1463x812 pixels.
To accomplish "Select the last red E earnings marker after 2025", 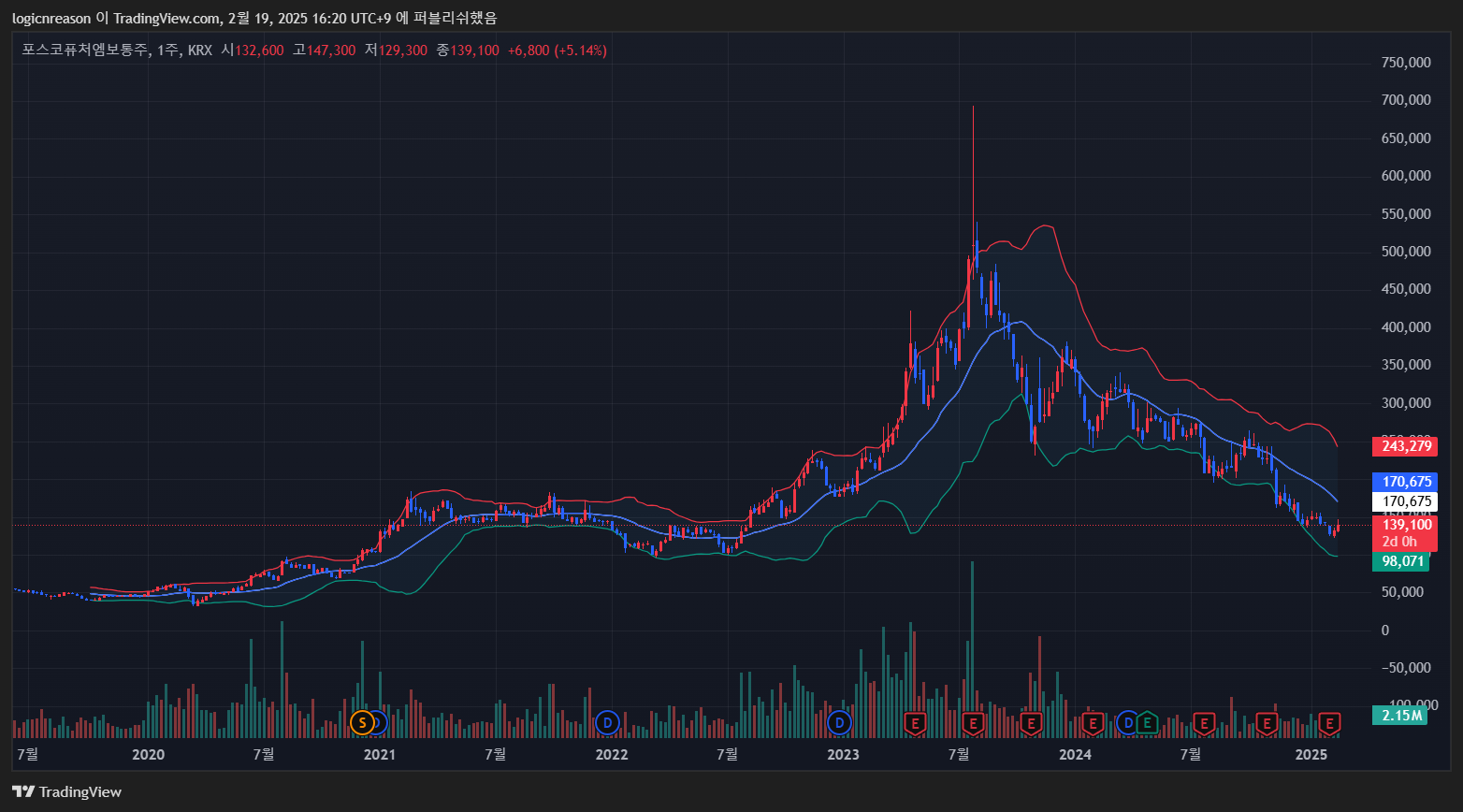I will tap(1329, 722).
